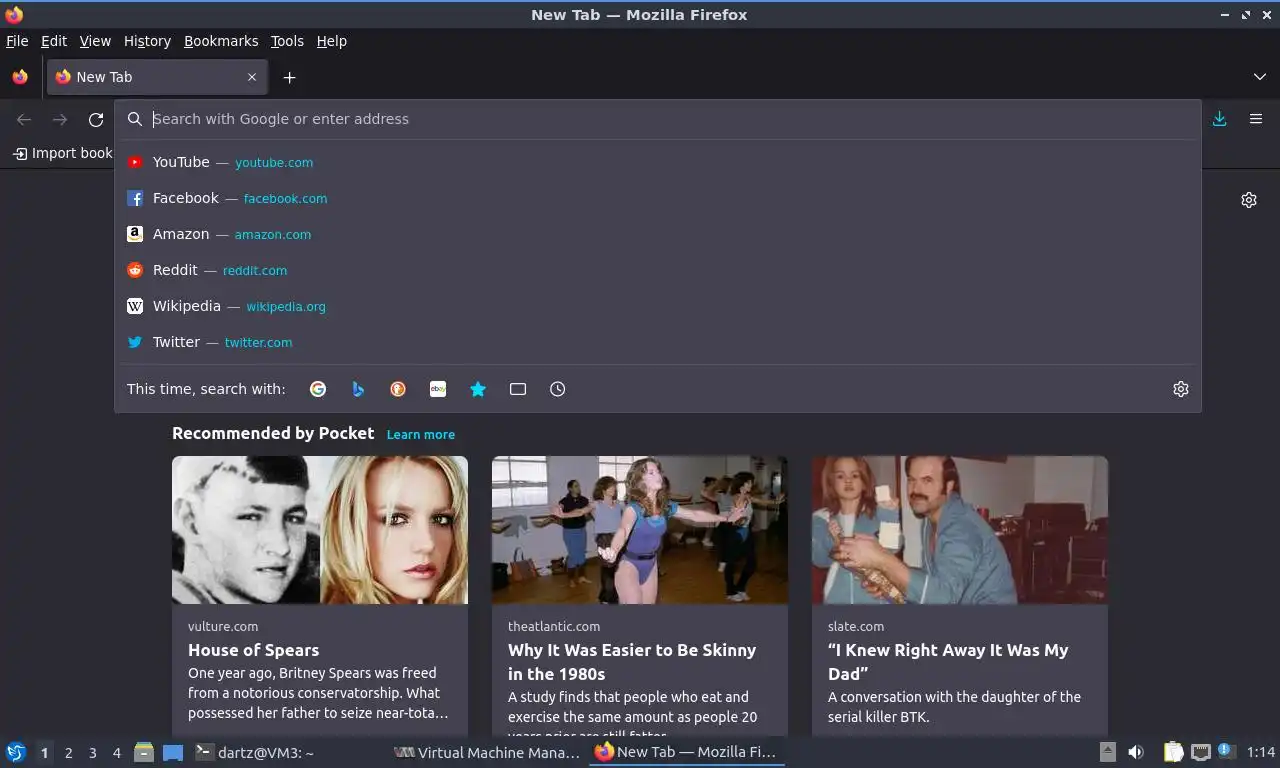1280x768 pixels.
Task: Open I Knew Right Away It Was My Dad headline
Action: [948, 662]
